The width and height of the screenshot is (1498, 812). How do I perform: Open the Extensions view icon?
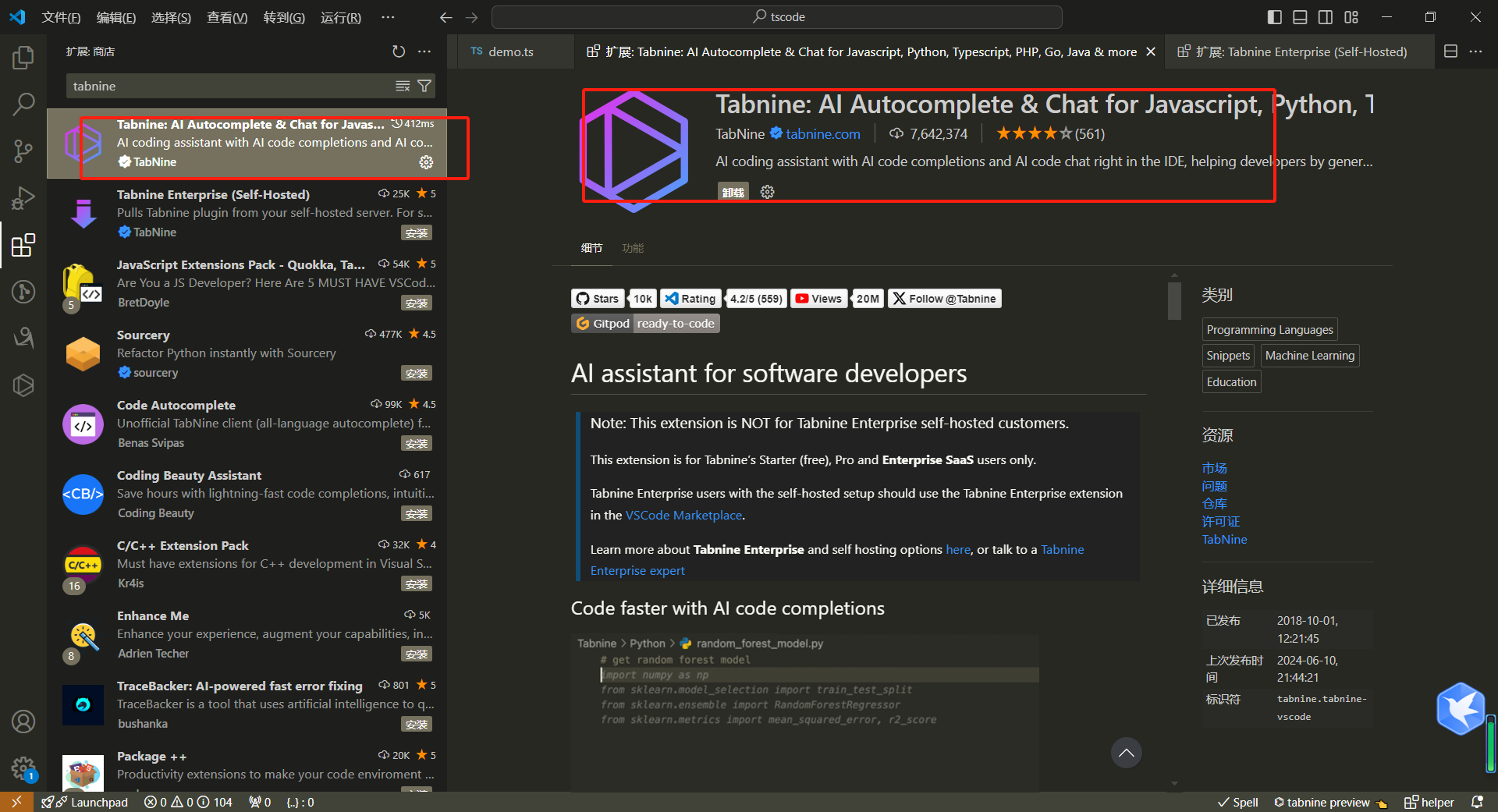click(23, 245)
